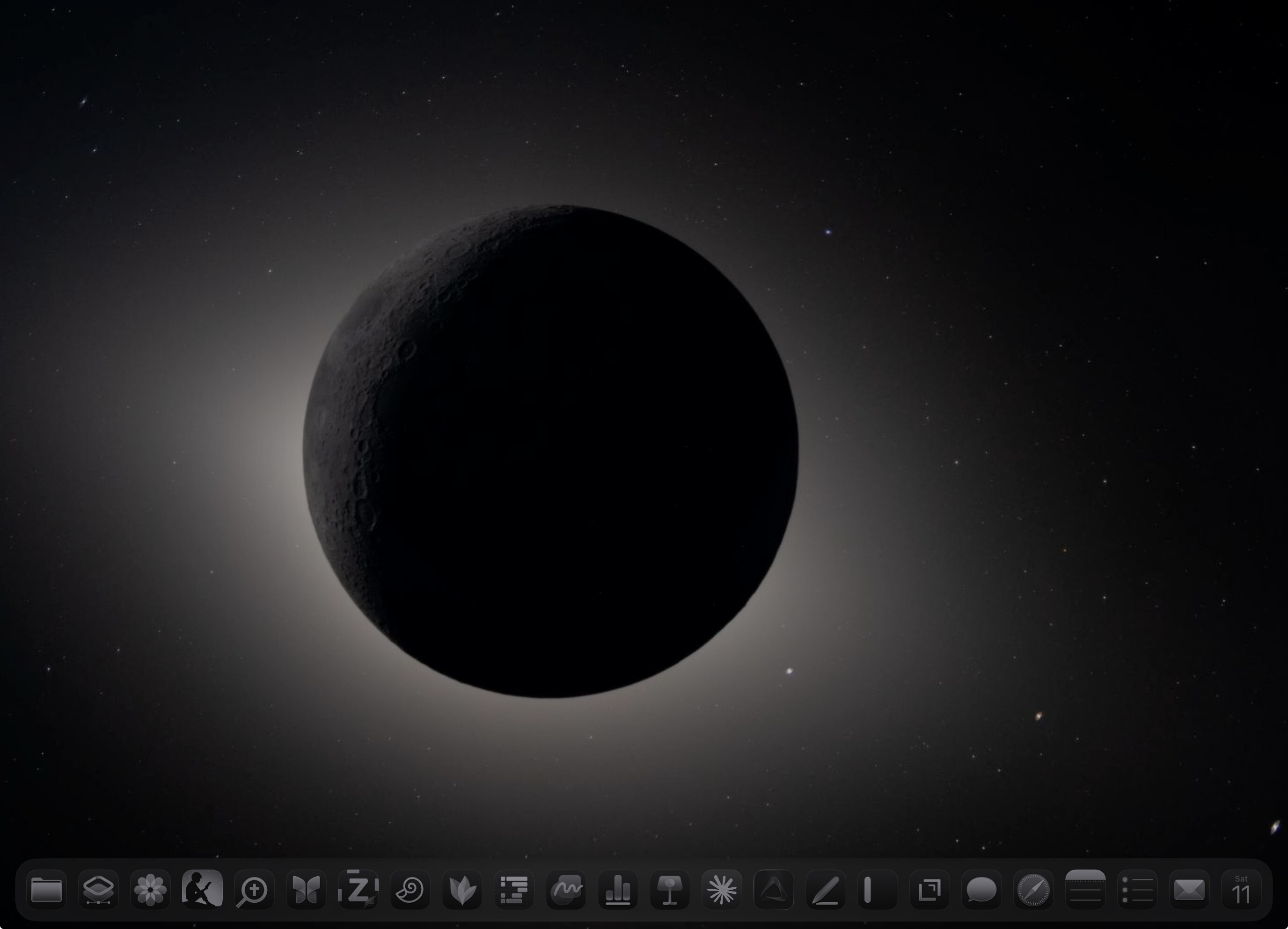Screen dimensions: 1288x929
Task: Open Keynote podium icon
Action: click(670, 890)
